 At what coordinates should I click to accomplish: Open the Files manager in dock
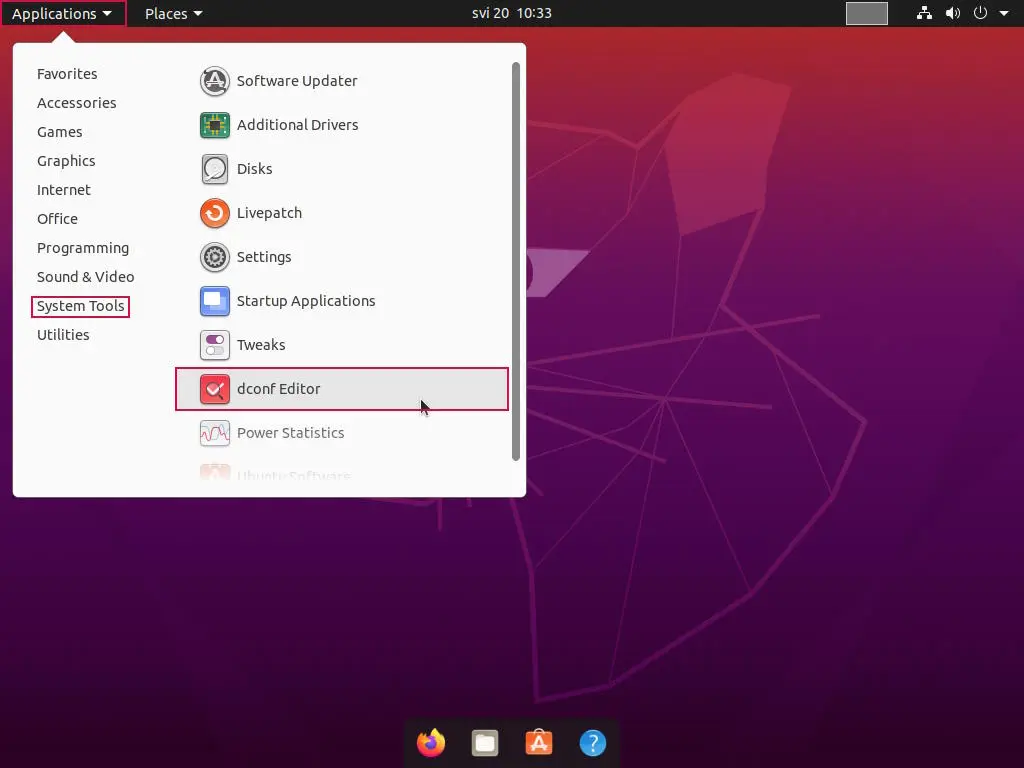pos(485,743)
